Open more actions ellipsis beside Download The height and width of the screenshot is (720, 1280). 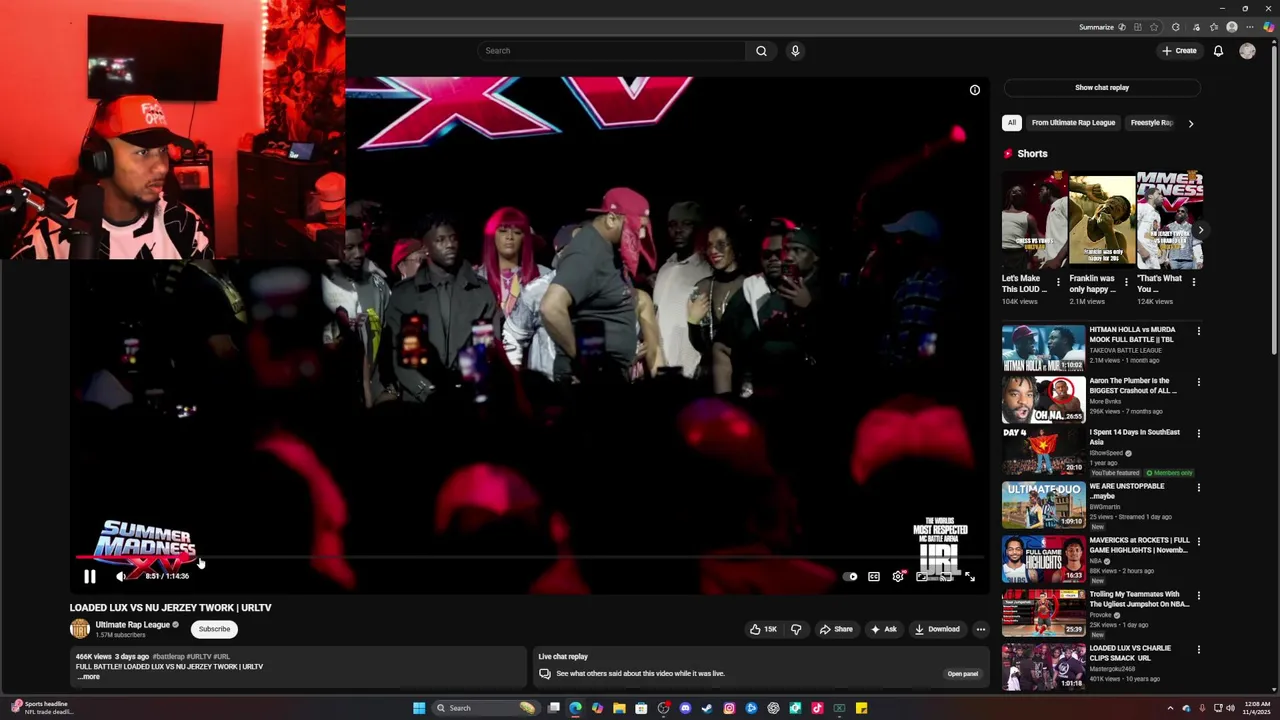pos(981,629)
